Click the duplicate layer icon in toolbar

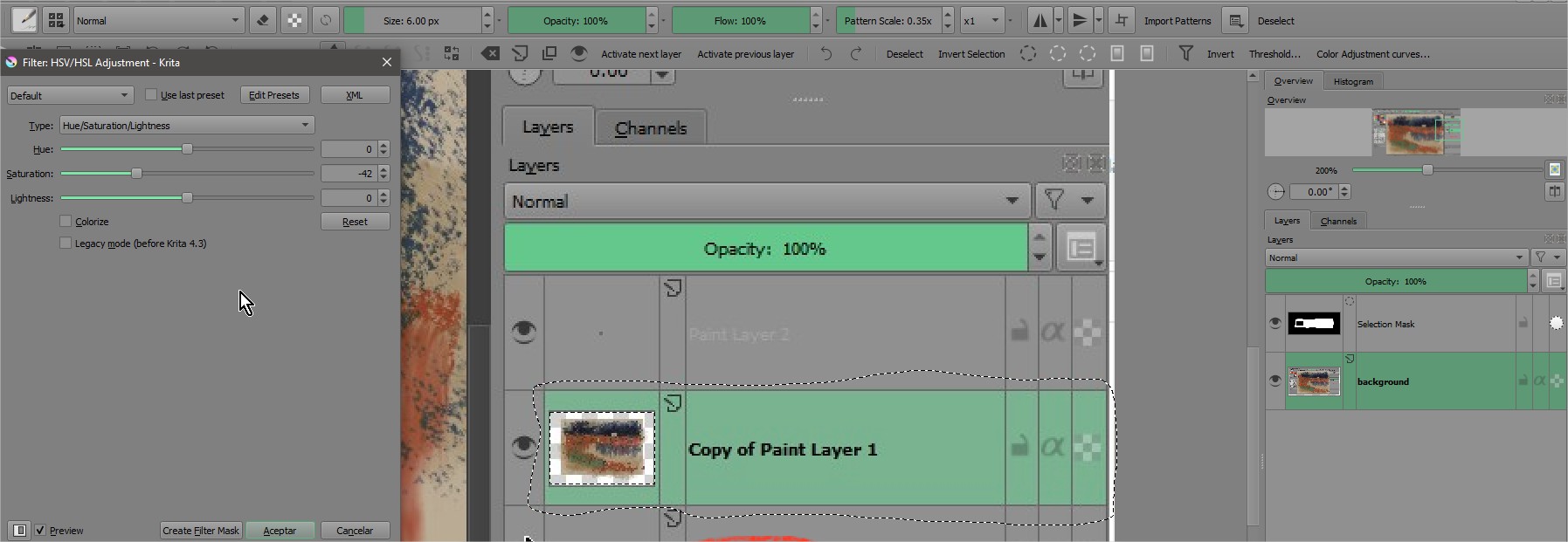(549, 54)
